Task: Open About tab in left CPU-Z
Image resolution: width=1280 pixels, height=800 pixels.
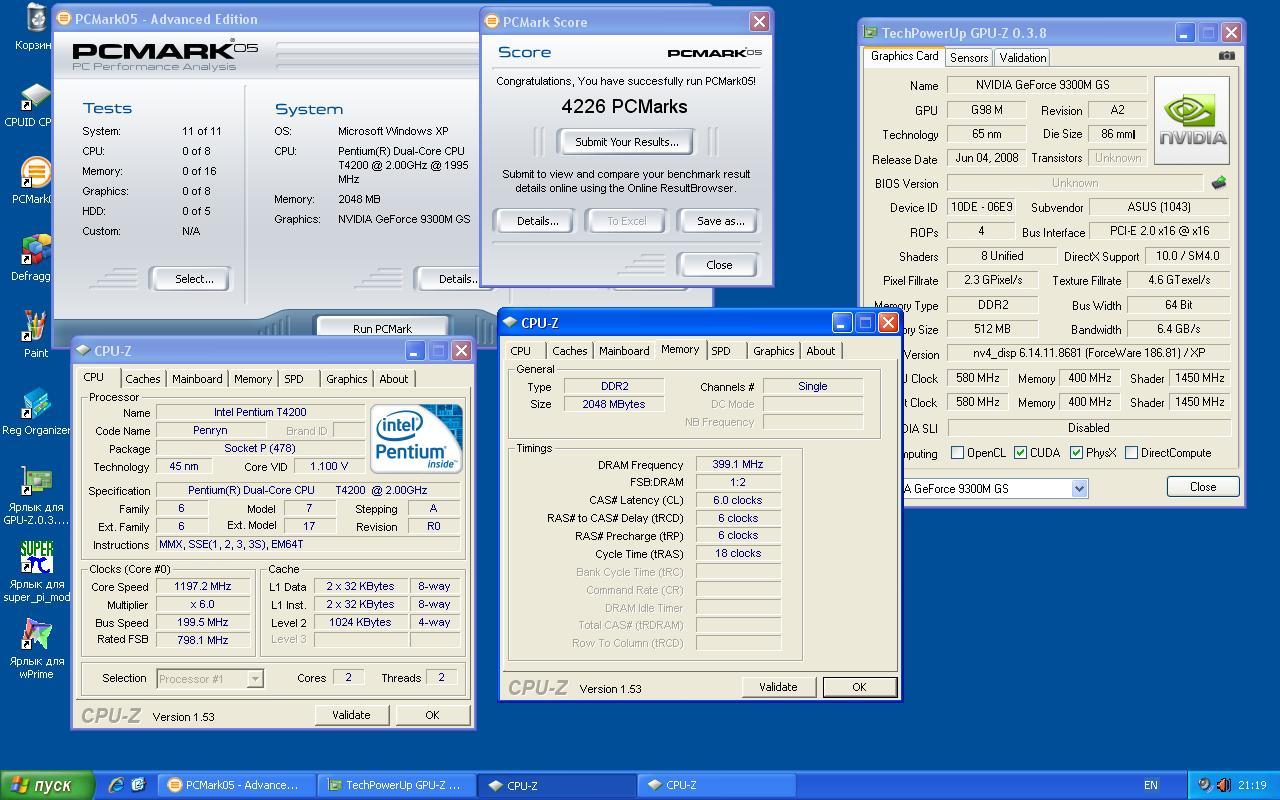Action: pos(393,379)
